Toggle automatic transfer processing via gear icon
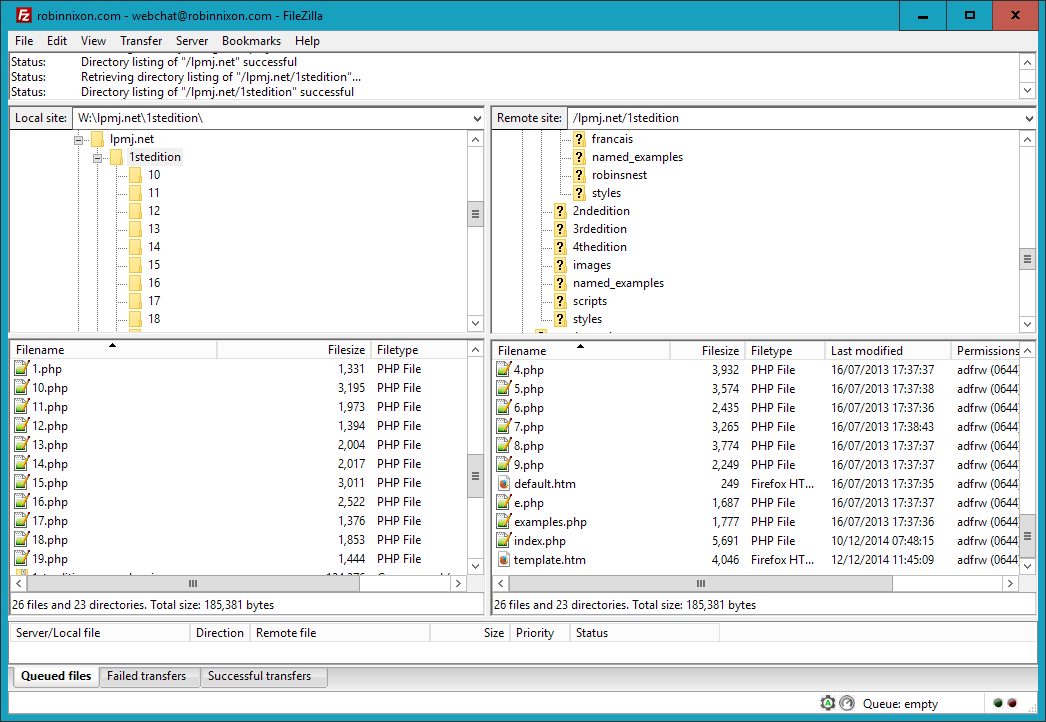The image size is (1046, 722). [827, 703]
